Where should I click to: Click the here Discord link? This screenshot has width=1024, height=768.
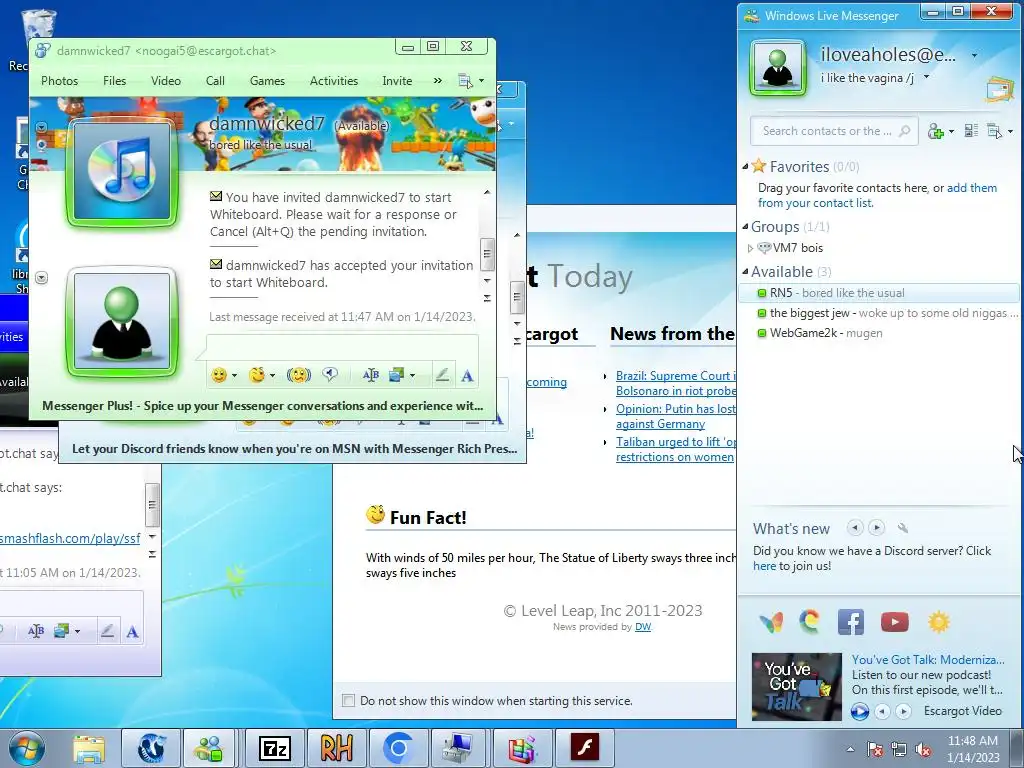coord(764,566)
